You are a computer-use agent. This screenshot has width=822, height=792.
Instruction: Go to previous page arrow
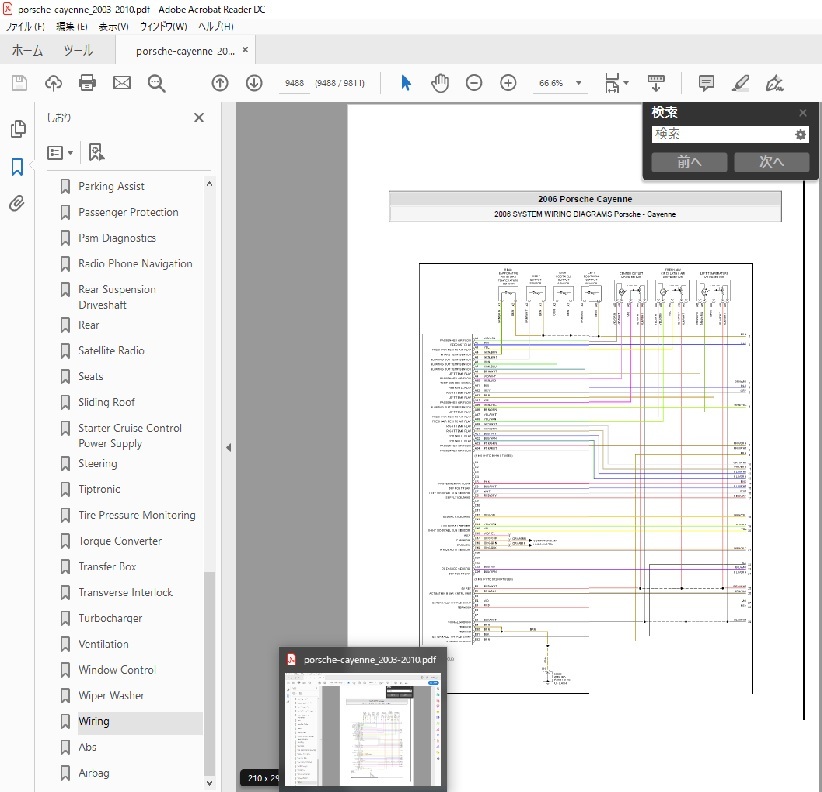220,83
